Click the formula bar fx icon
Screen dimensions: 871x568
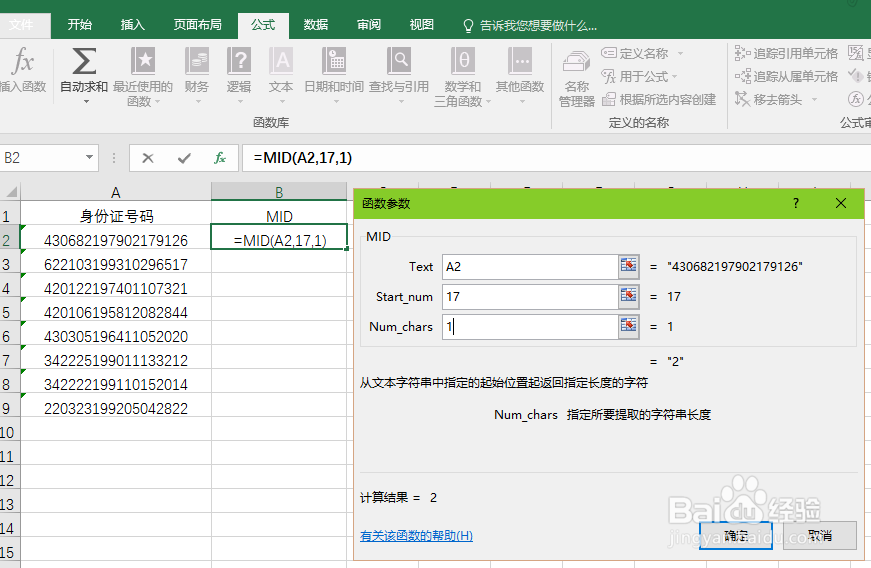(220, 158)
